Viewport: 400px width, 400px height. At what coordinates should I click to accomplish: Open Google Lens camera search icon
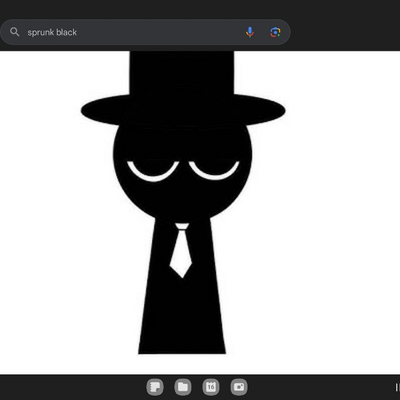(x=275, y=32)
